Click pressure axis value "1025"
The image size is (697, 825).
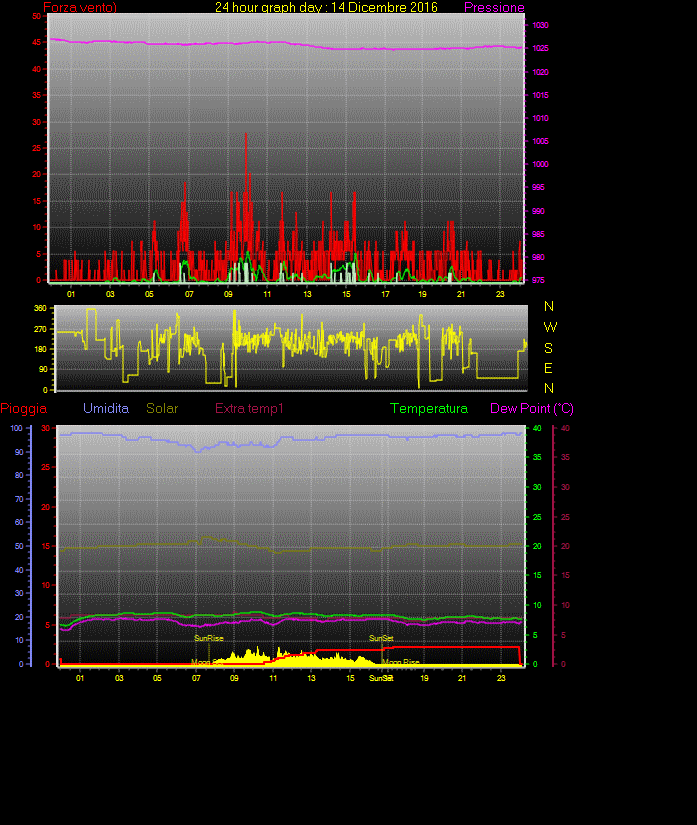pyautogui.click(x=540, y=48)
